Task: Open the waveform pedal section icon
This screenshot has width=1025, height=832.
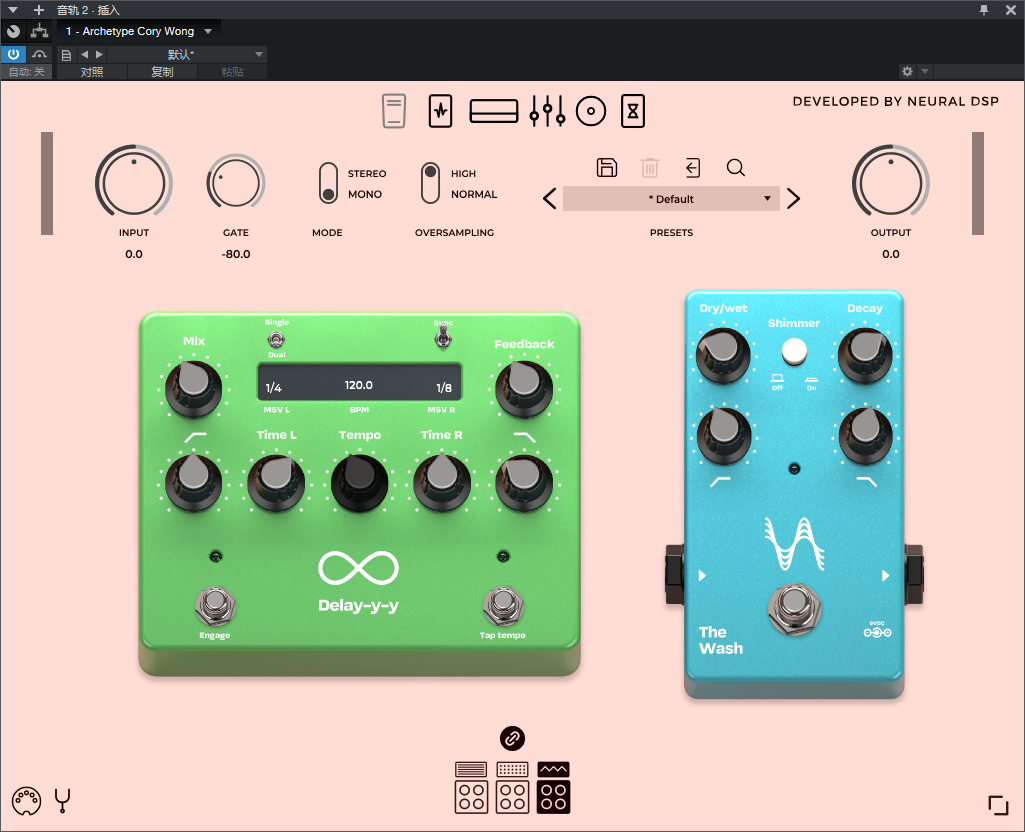Action: coord(441,111)
